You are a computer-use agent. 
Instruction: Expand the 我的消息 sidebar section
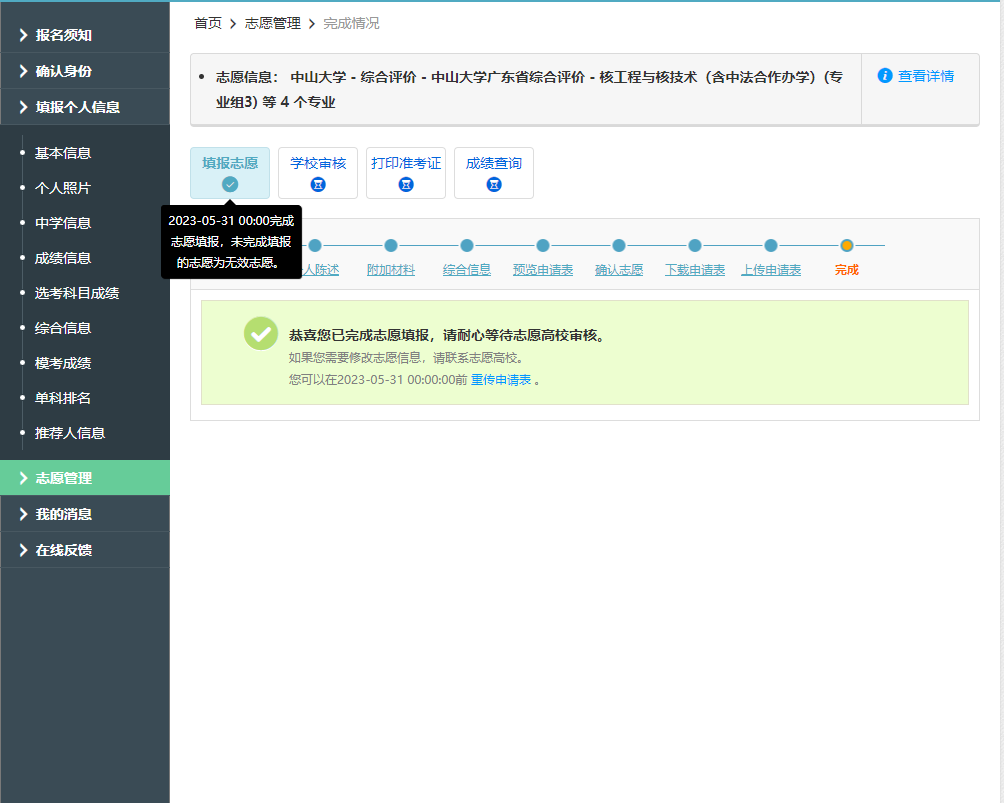pyautogui.click(x=85, y=514)
